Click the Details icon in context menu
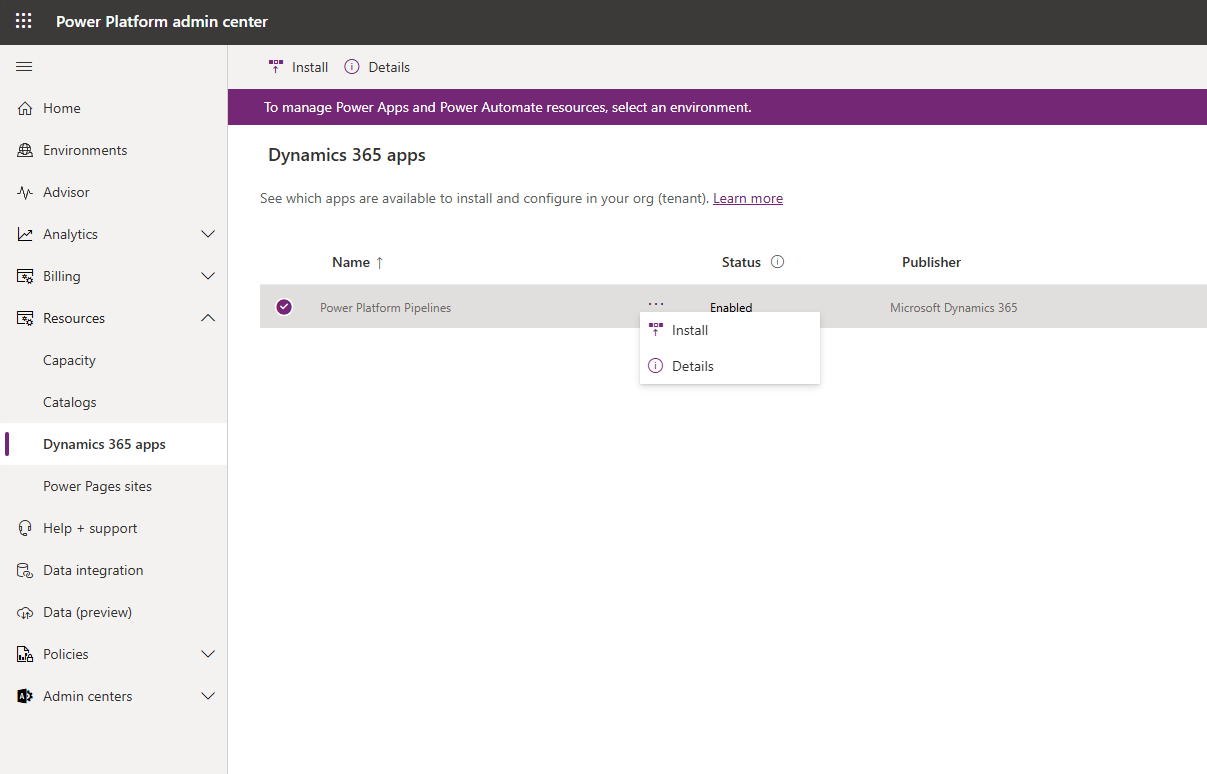The height and width of the screenshot is (774, 1207). [x=656, y=366]
